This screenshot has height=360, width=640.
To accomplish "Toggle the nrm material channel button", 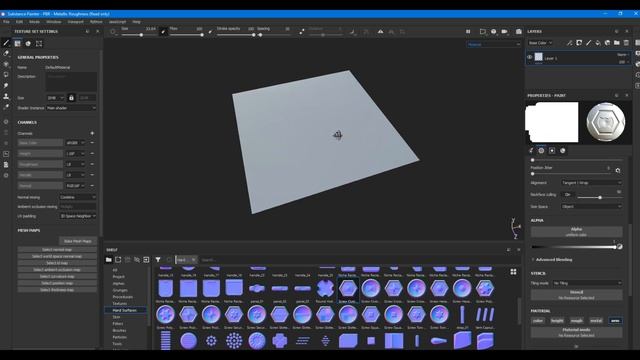I will pyautogui.click(x=615, y=321).
